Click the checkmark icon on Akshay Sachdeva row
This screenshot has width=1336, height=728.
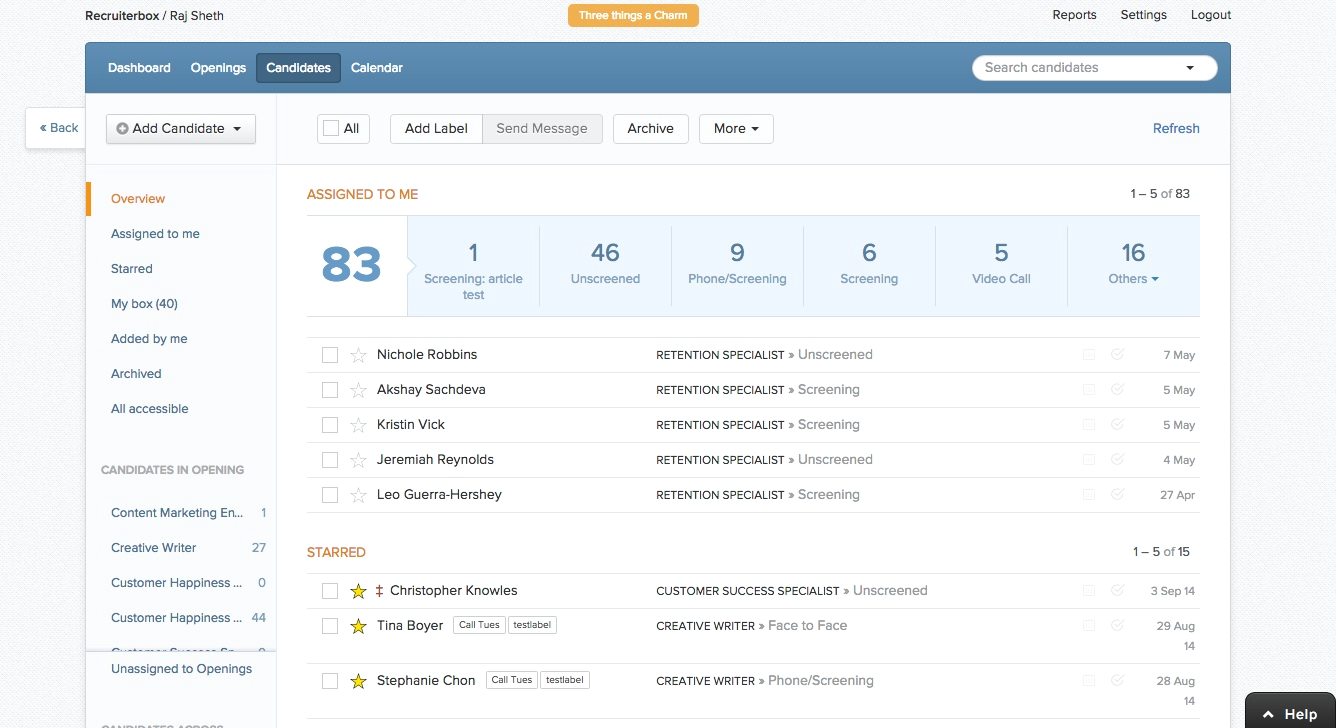[1117, 389]
